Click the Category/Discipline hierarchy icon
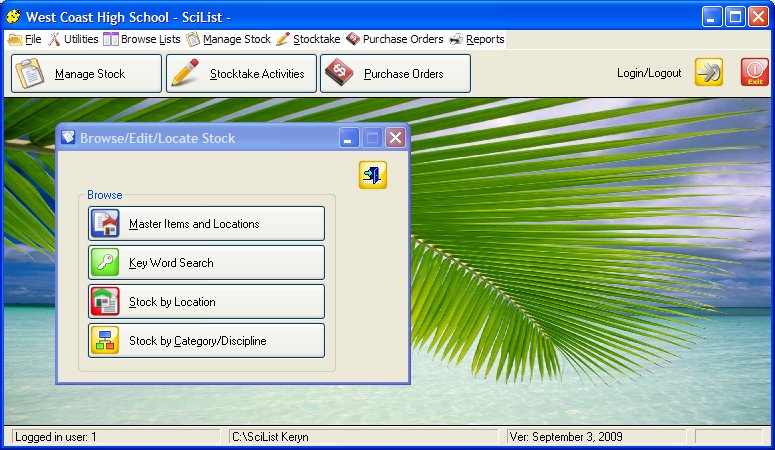Screen dimensions: 775x450 click(106, 340)
